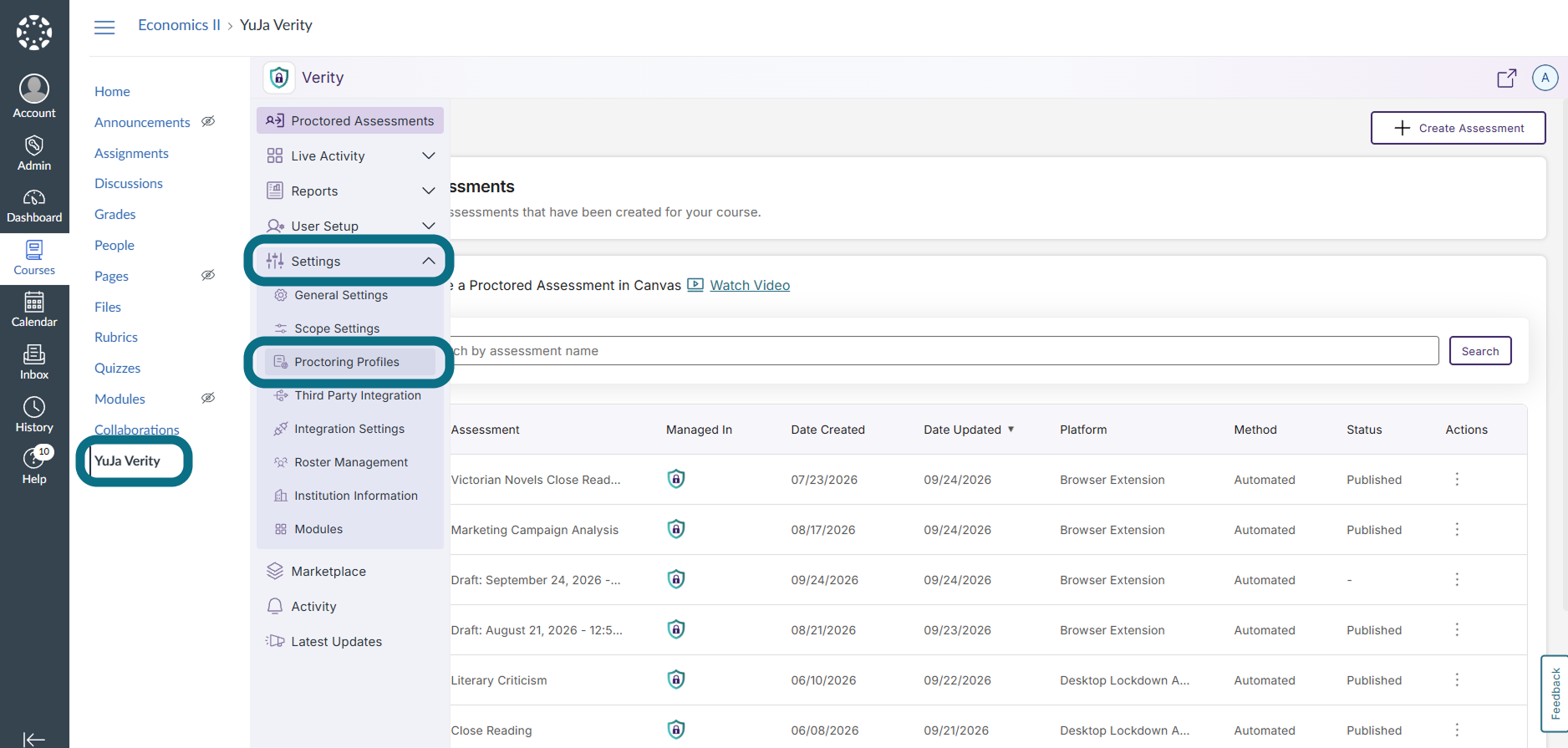Image resolution: width=1568 pixels, height=748 pixels.
Task: Open Files in course navigation
Action: coord(108,307)
